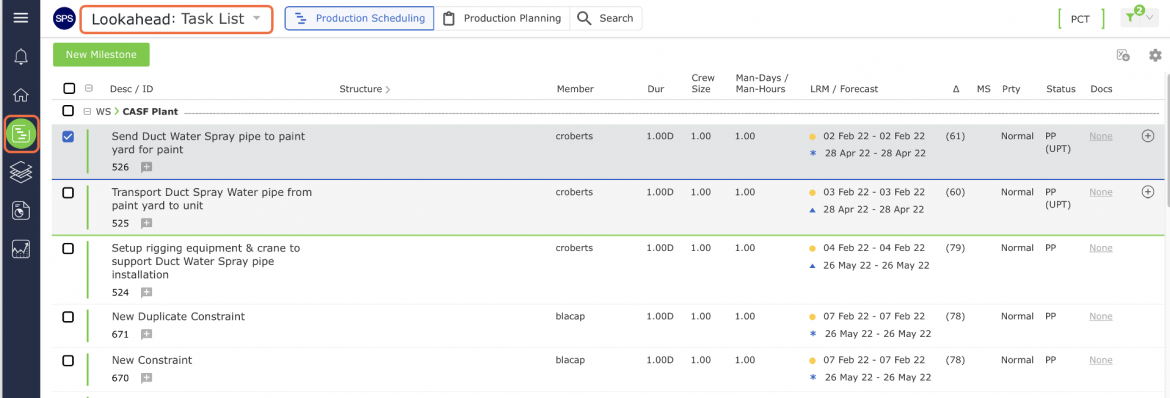
Task: Click task ID 524
Action: [120, 293]
